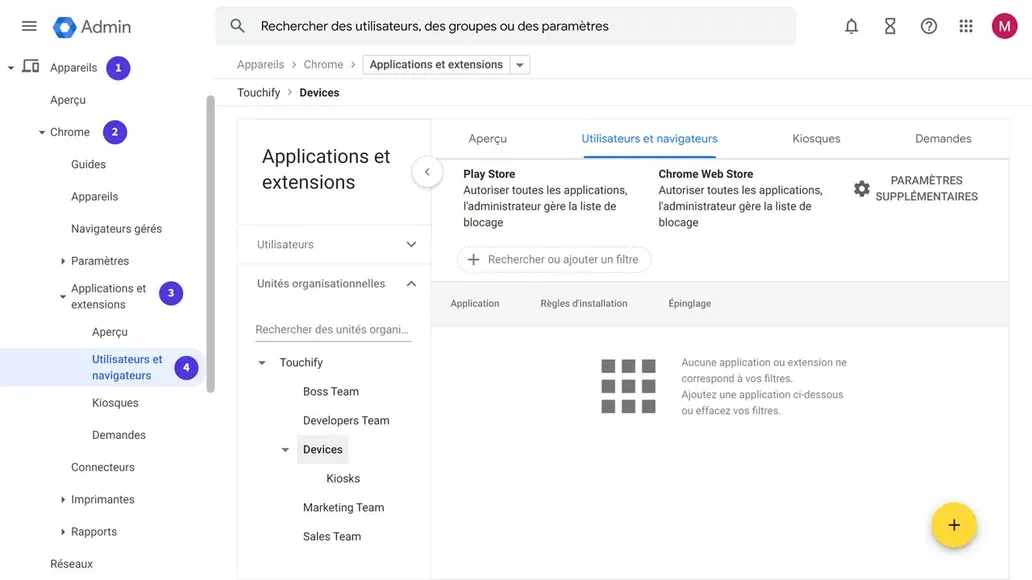Switch to the Kiosques tab
1032x580 pixels.
pyautogui.click(x=815, y=138)
